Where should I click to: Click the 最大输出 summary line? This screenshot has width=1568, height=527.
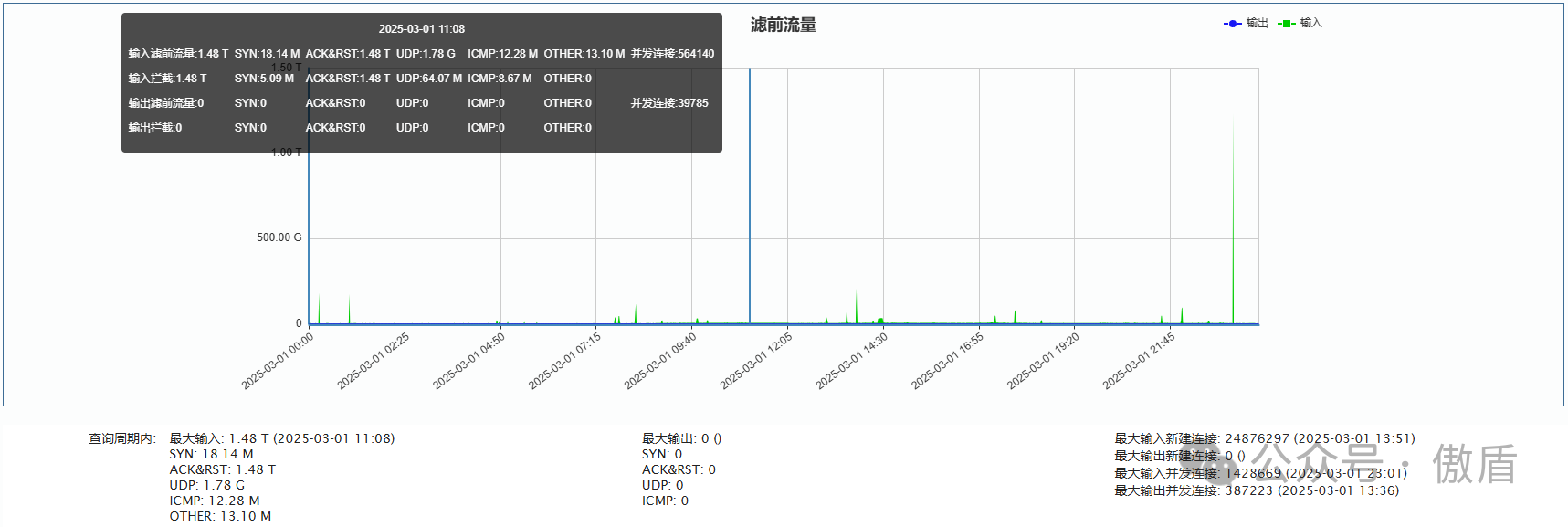(x=681, y=438)
